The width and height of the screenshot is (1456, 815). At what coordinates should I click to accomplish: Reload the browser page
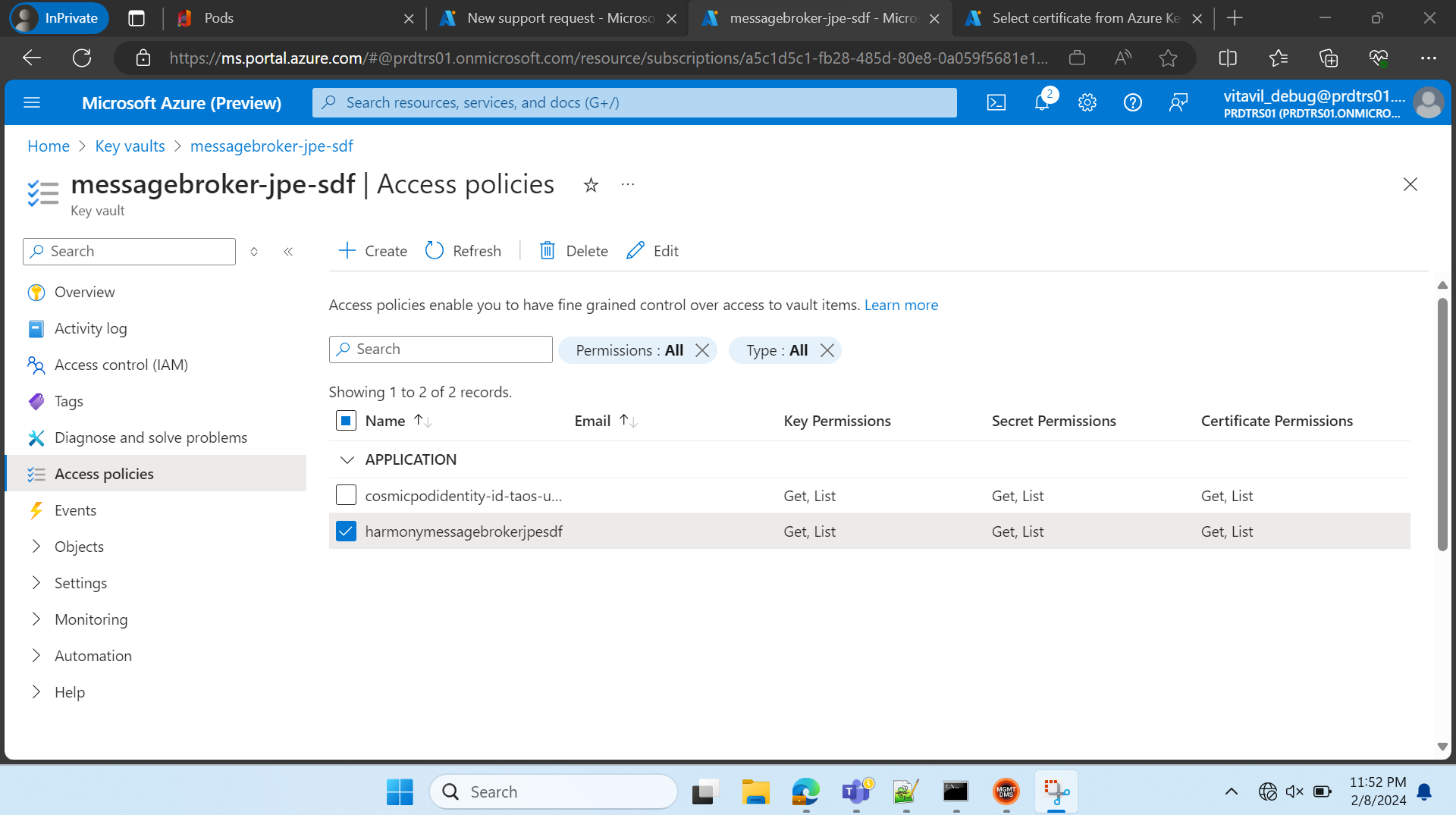click(82, 58)
